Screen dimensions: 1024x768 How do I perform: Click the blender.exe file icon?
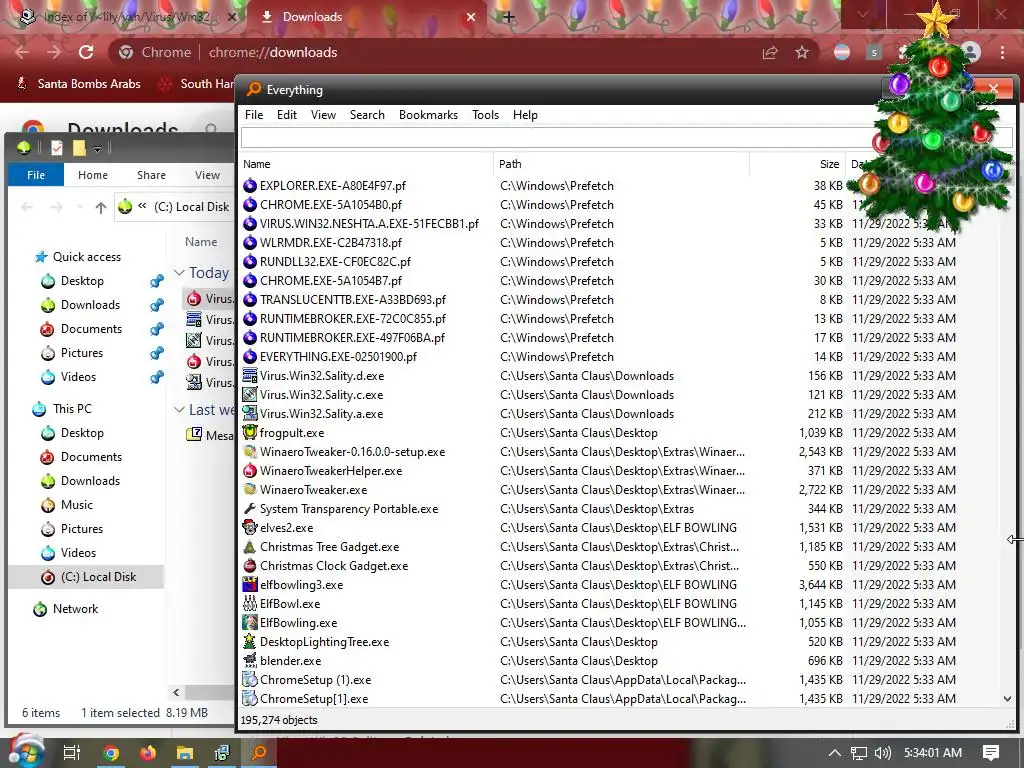tap(249, 660)
